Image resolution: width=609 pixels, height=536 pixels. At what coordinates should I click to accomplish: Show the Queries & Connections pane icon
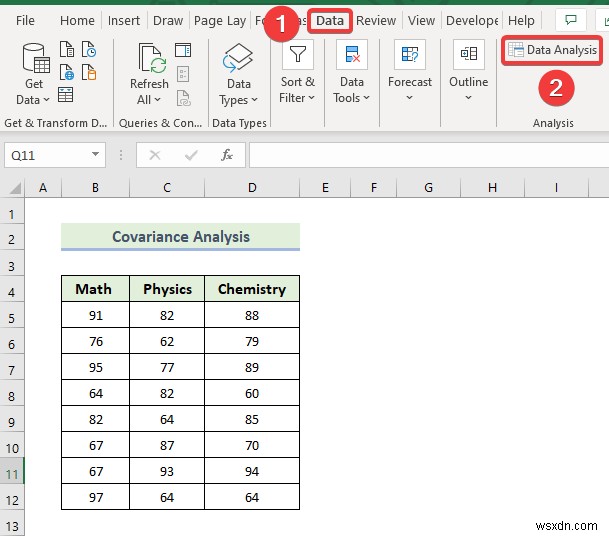pyautogui.click(x=183, y=50)
